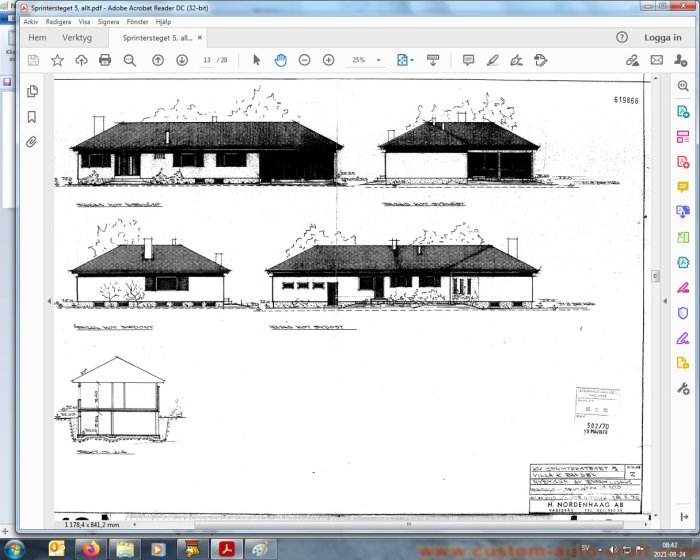Toggle the hand pan tool

(280, 60)
